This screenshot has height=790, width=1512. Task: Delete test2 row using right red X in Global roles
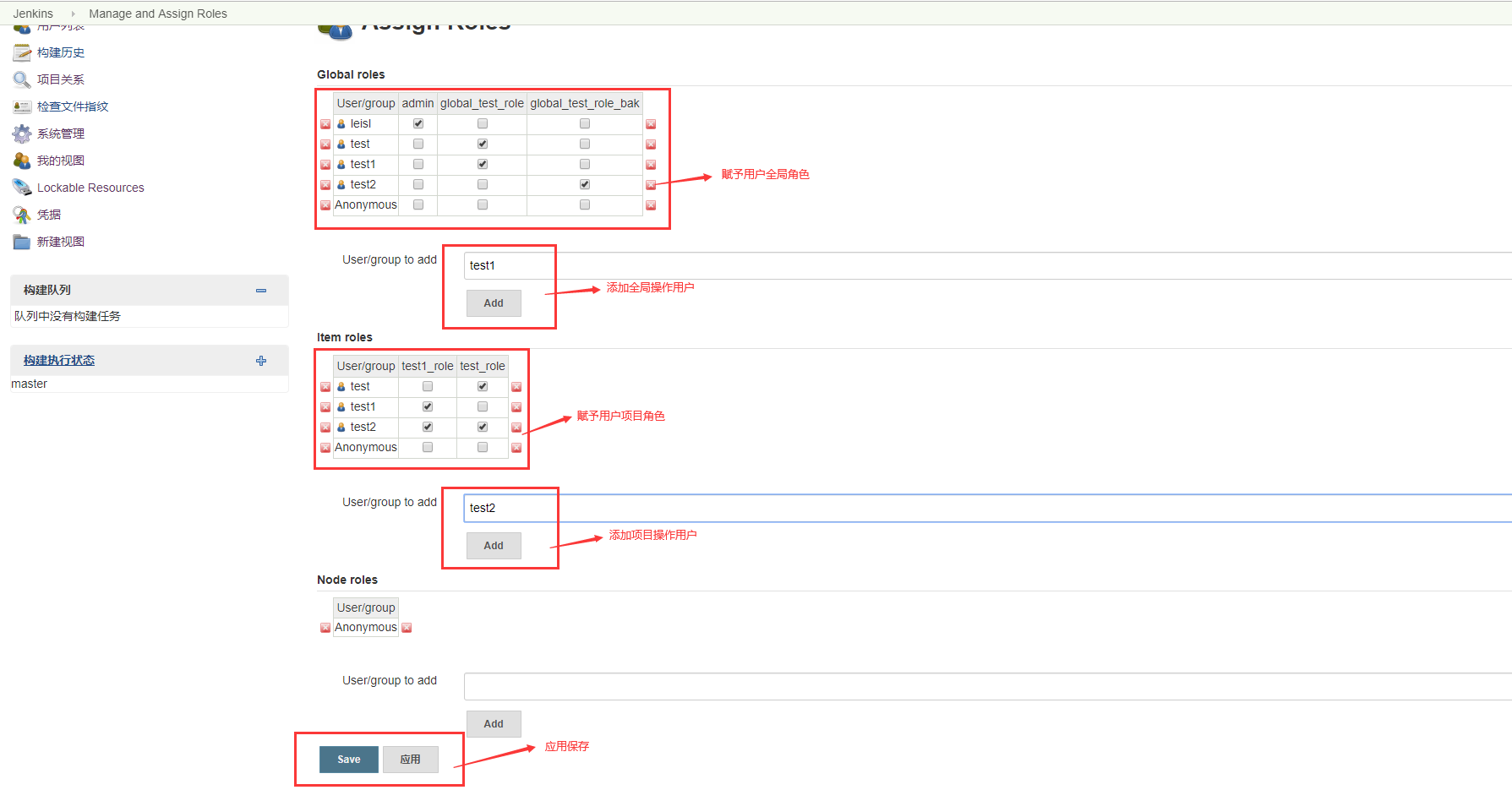(651, 185)
